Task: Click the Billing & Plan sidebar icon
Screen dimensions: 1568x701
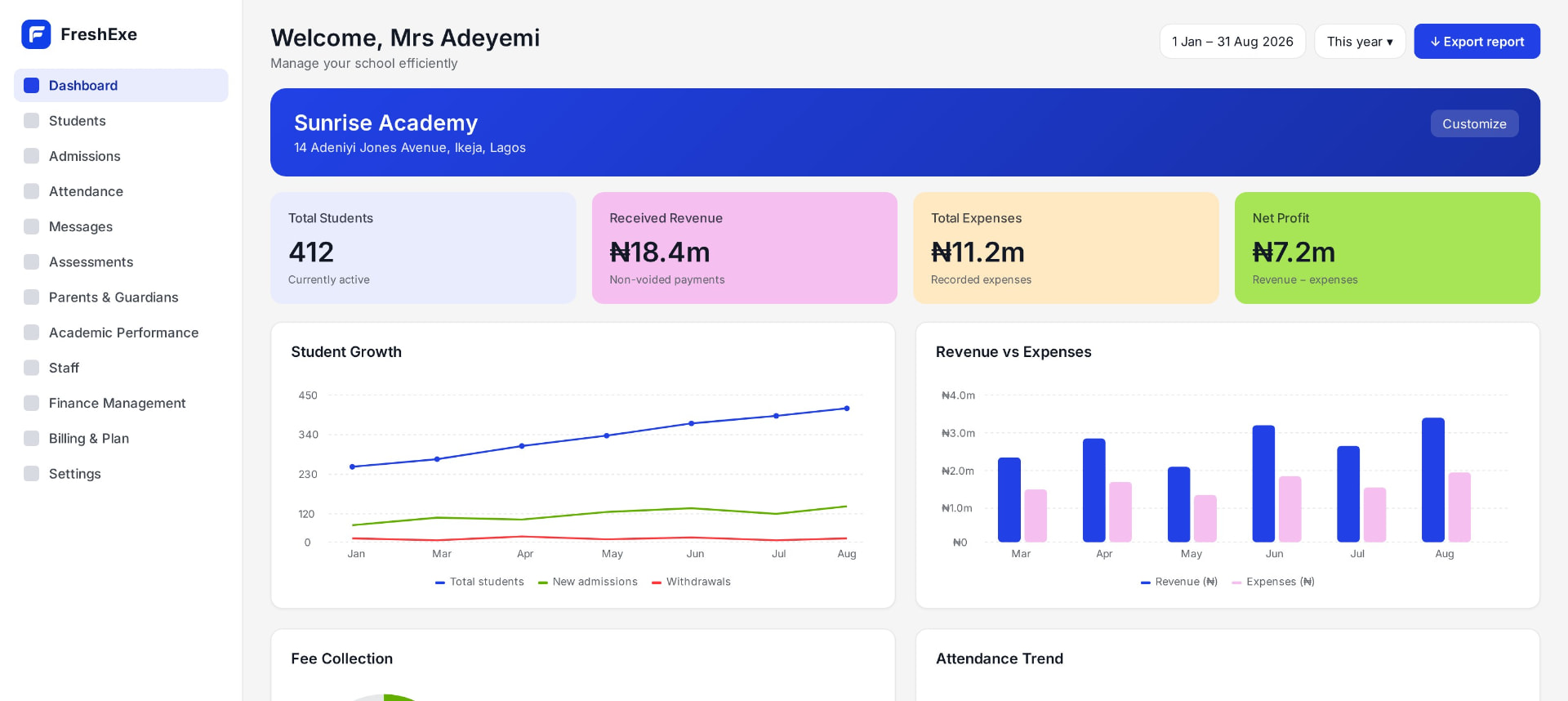Action: click(32, 438)
